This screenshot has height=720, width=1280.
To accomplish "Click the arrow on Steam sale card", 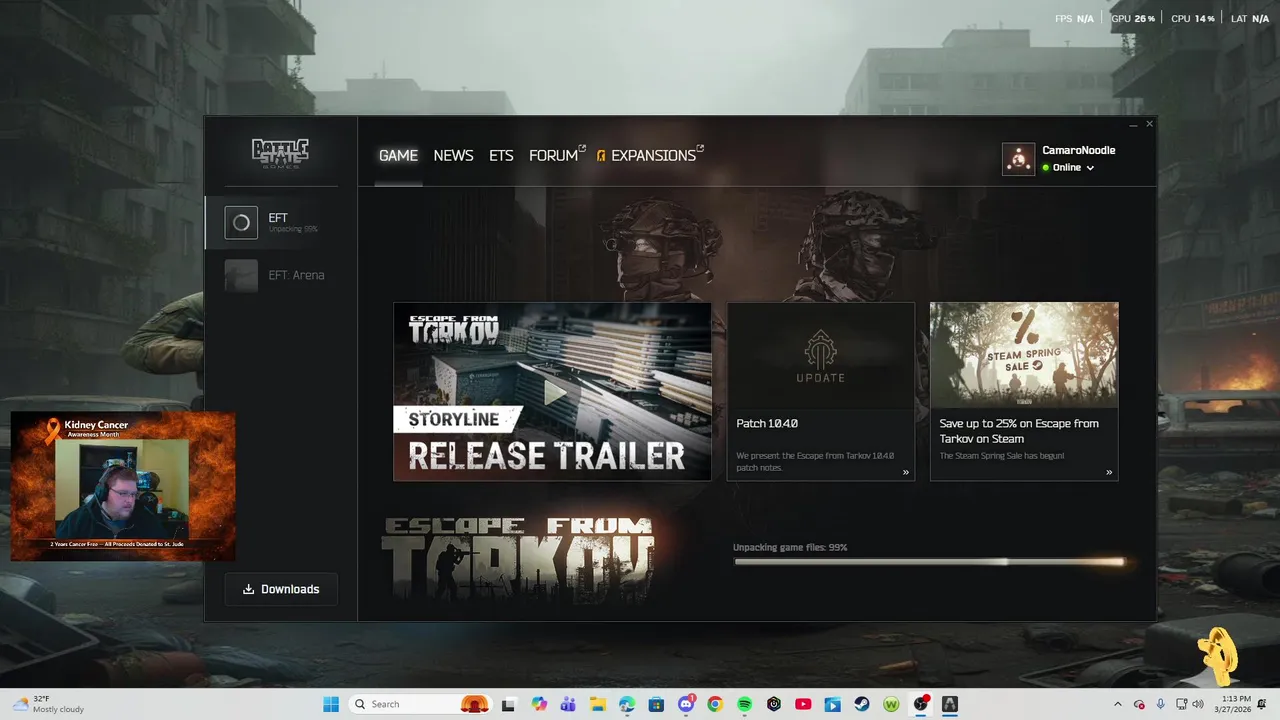I will click(x=1109, y=472).
